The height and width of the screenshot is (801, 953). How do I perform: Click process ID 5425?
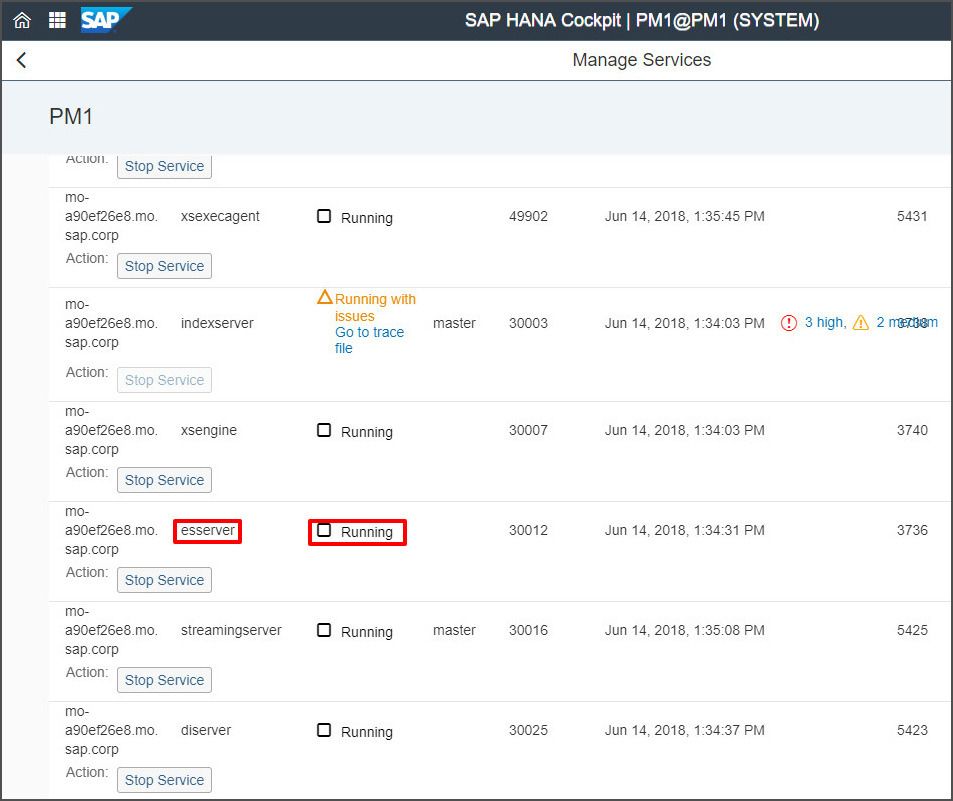point(912,630)
